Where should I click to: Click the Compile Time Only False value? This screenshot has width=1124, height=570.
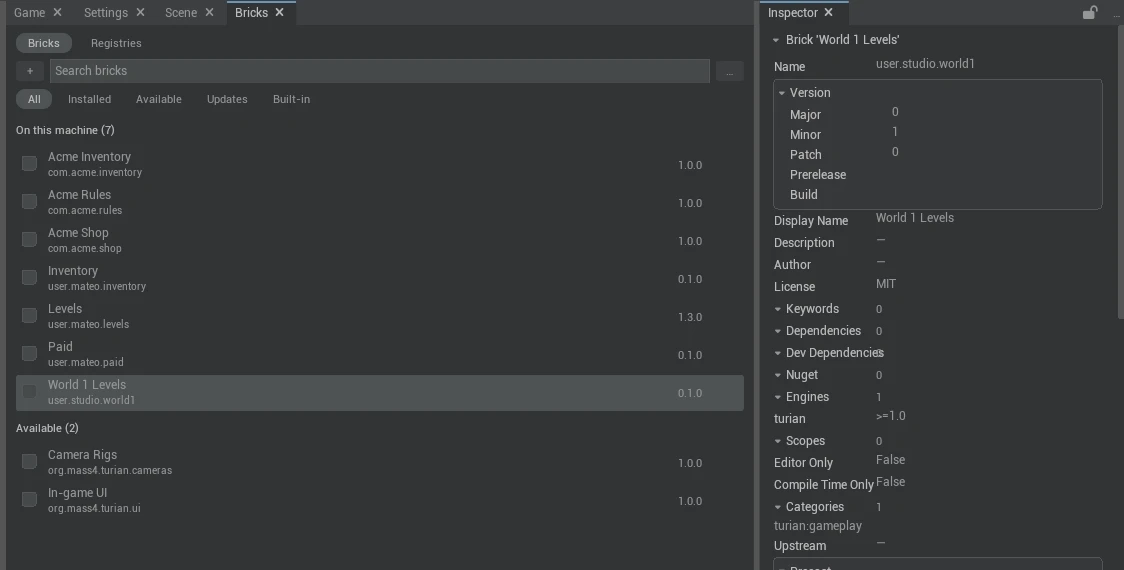tap(890, 482)
